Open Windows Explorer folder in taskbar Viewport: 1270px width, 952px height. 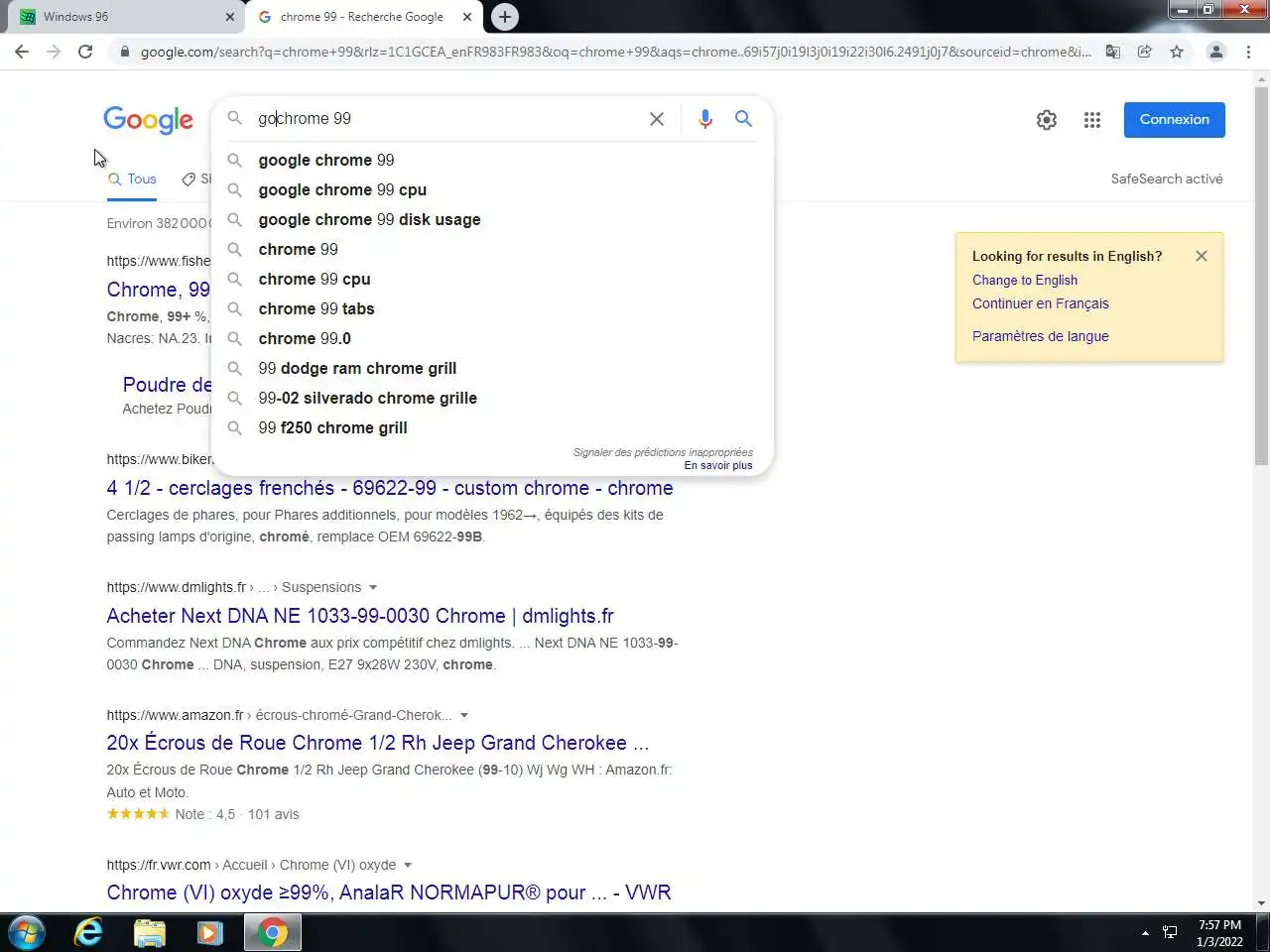tap(150, 932)
